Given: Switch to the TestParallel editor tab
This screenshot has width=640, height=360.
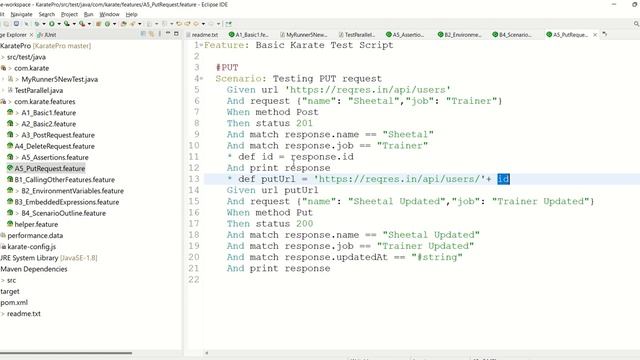Looking at the screenshot, I should tap(356, 35).
